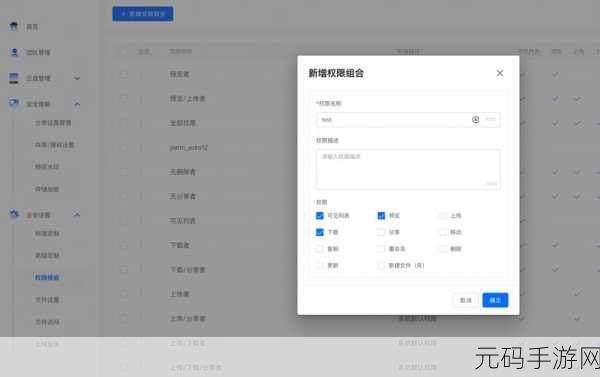Image resolution: width=600 pixels, height=377 pixels.
Task: Uncheck the 预览 permission checkbox
Action: [x=381, y=216]
